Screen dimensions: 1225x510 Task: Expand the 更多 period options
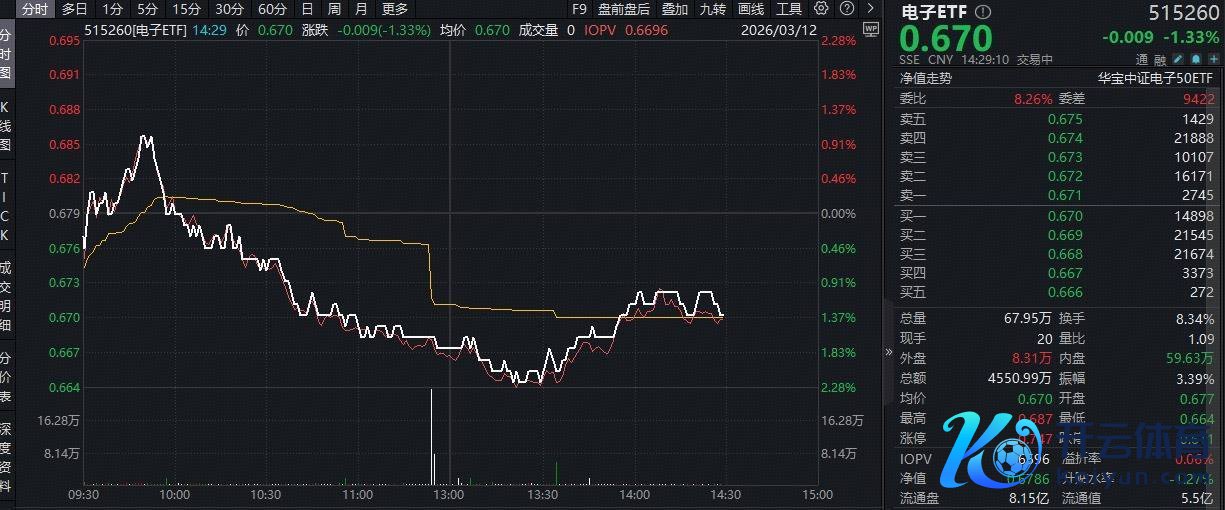(395, 9)
